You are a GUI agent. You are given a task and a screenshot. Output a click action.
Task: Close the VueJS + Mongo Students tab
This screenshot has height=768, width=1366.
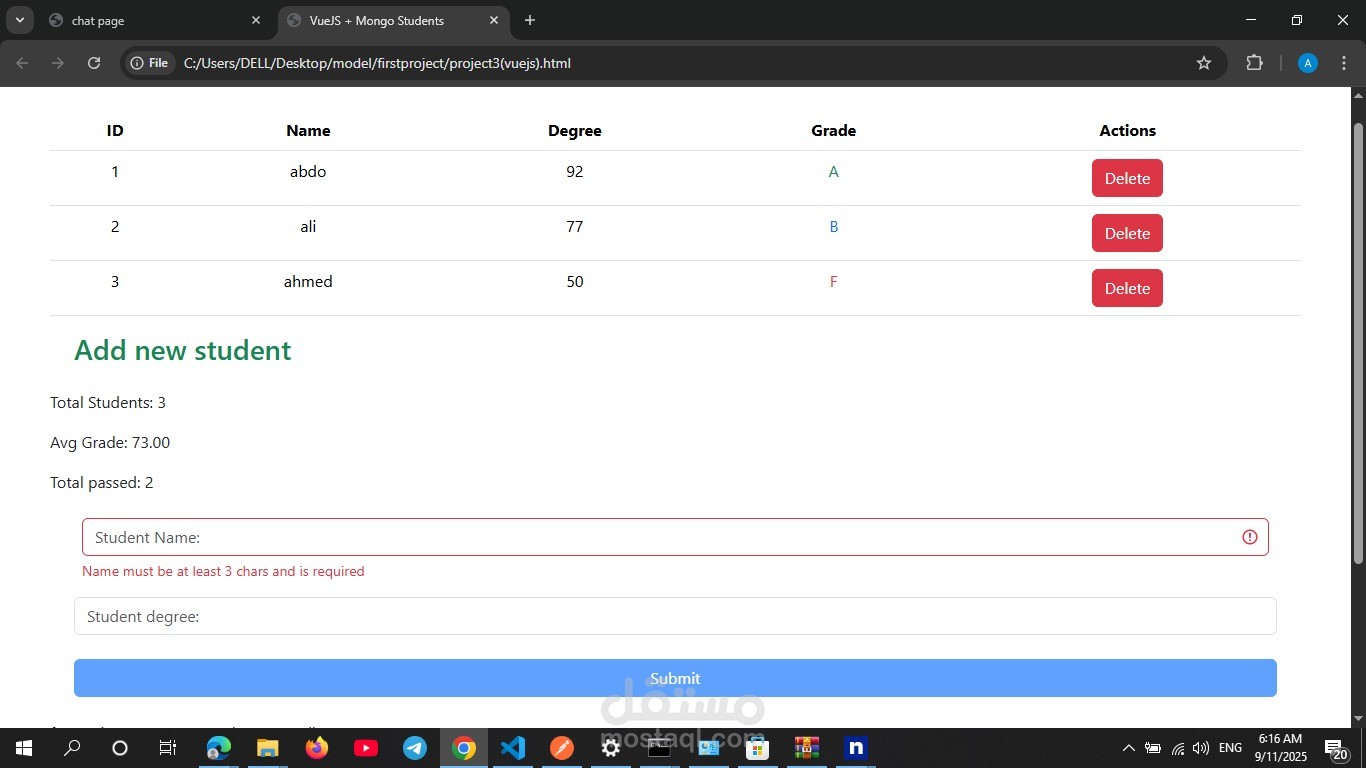(494, 20)
